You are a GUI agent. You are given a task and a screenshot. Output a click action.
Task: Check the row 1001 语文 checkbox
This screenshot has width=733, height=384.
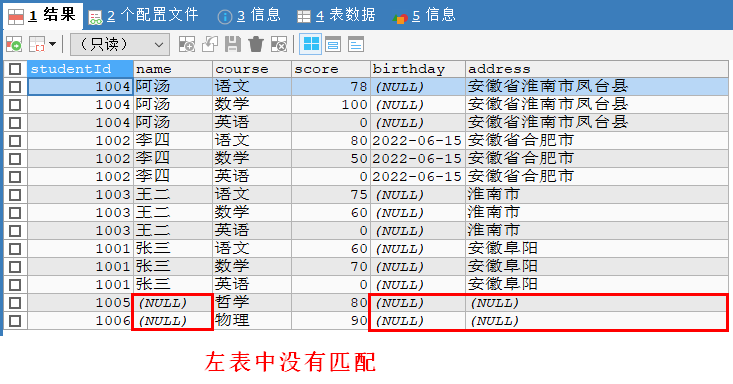click(x=15, y=249)
